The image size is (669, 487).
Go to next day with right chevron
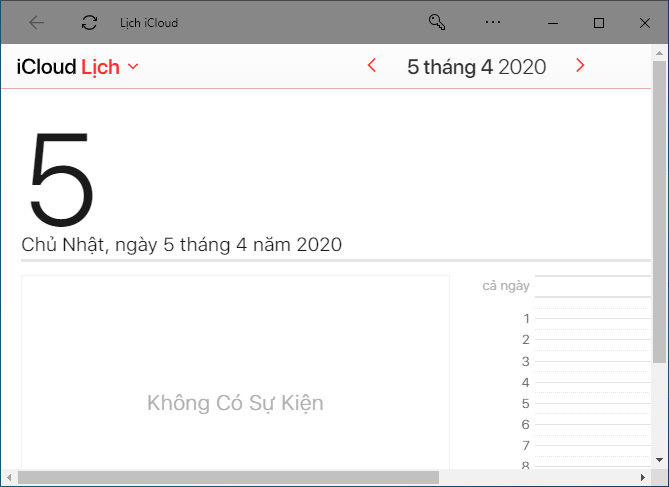point(580,65)
